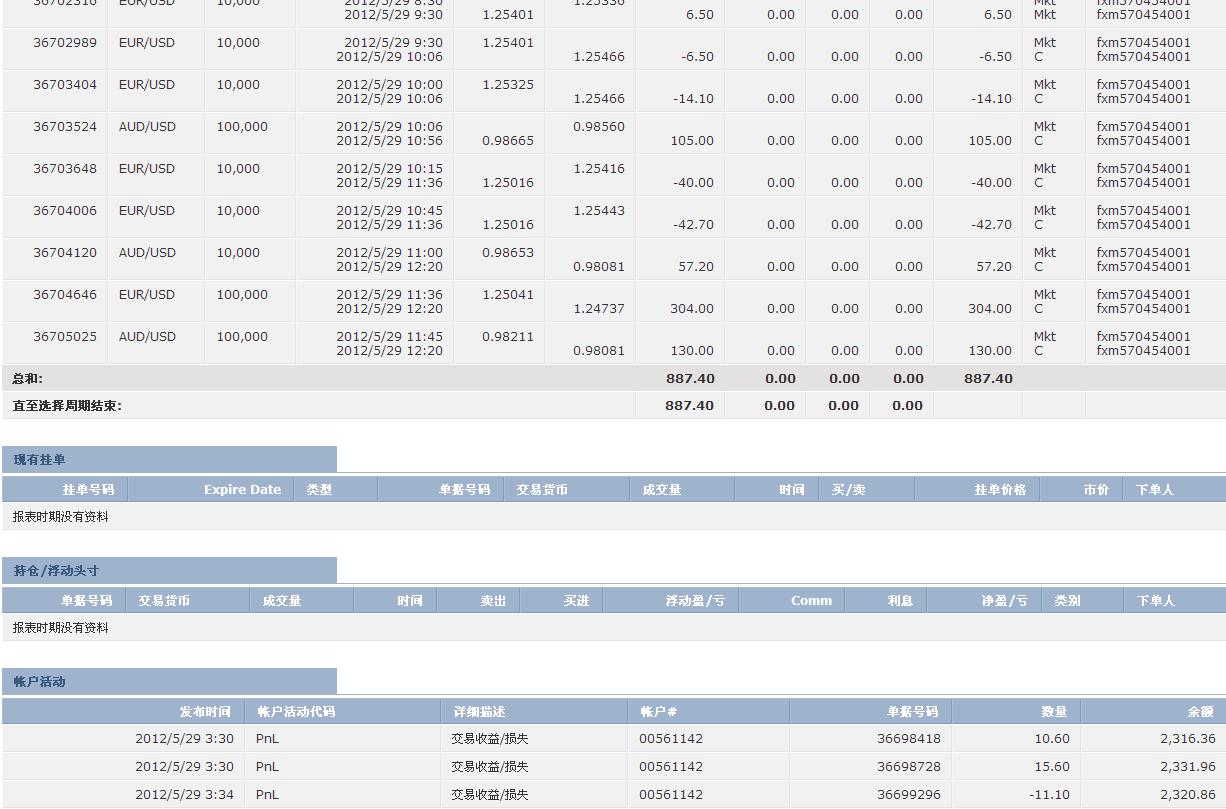
Task: Click the 详细描述 column header
Action: click(479, 712)
